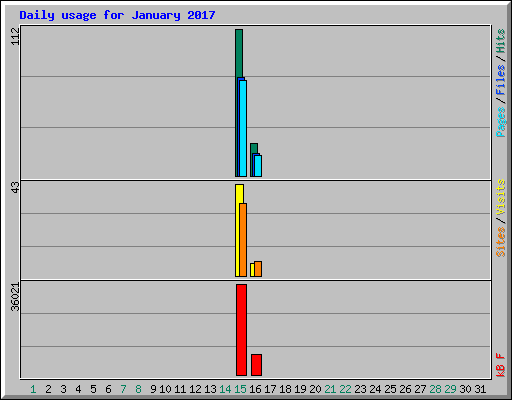Click the 'Sites' legend label
This screenshot has height=400, width=512.
click(x=500, y=242)
